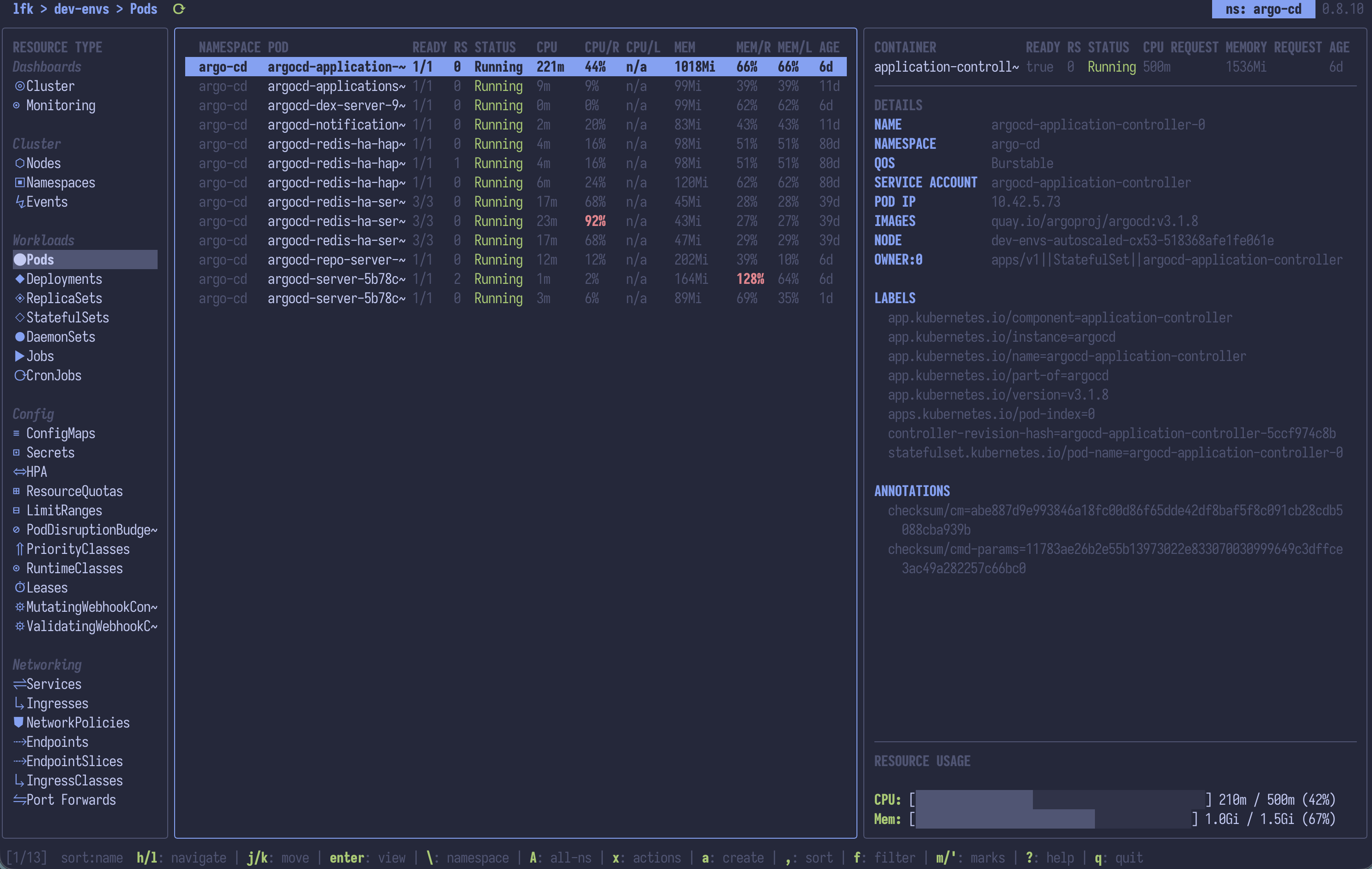Select the Secrets entry under Config

[x=50, y=453]
